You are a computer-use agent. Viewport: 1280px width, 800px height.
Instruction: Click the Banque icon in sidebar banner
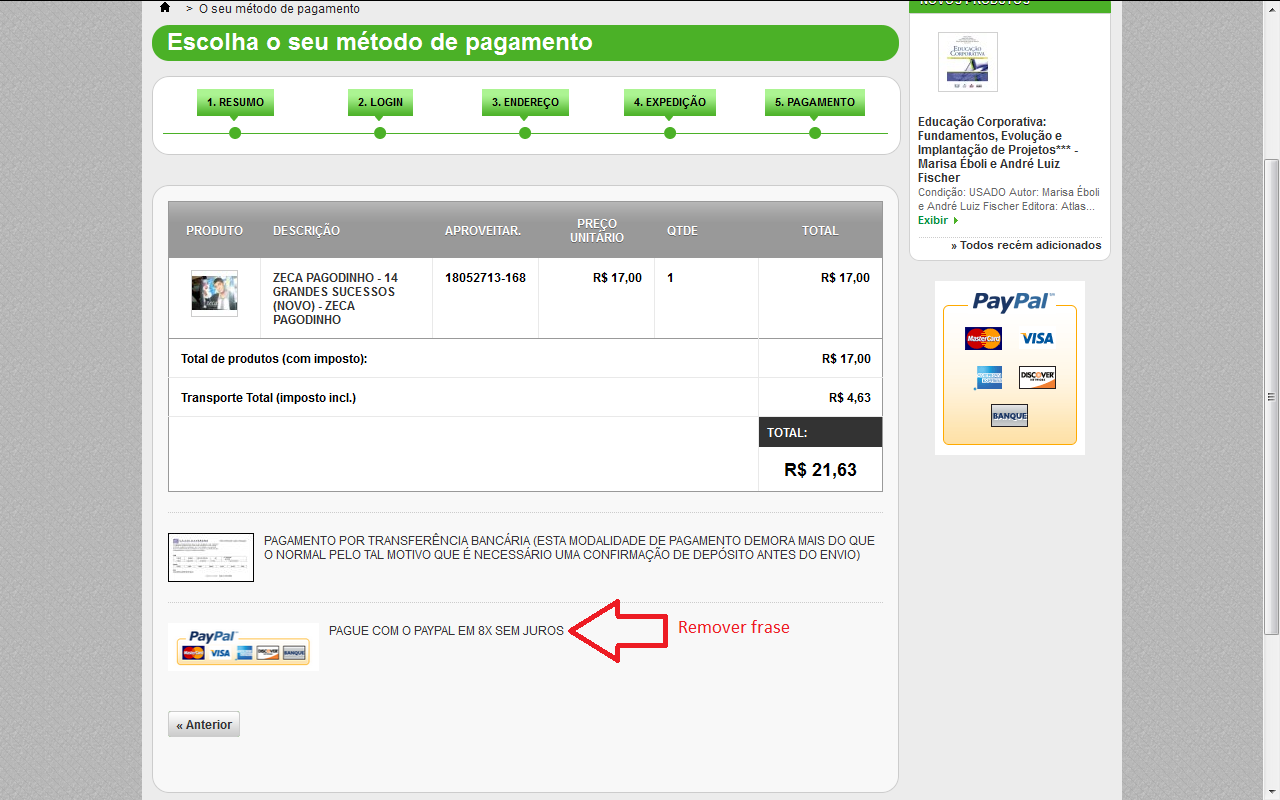click(x=1009, y=415)
